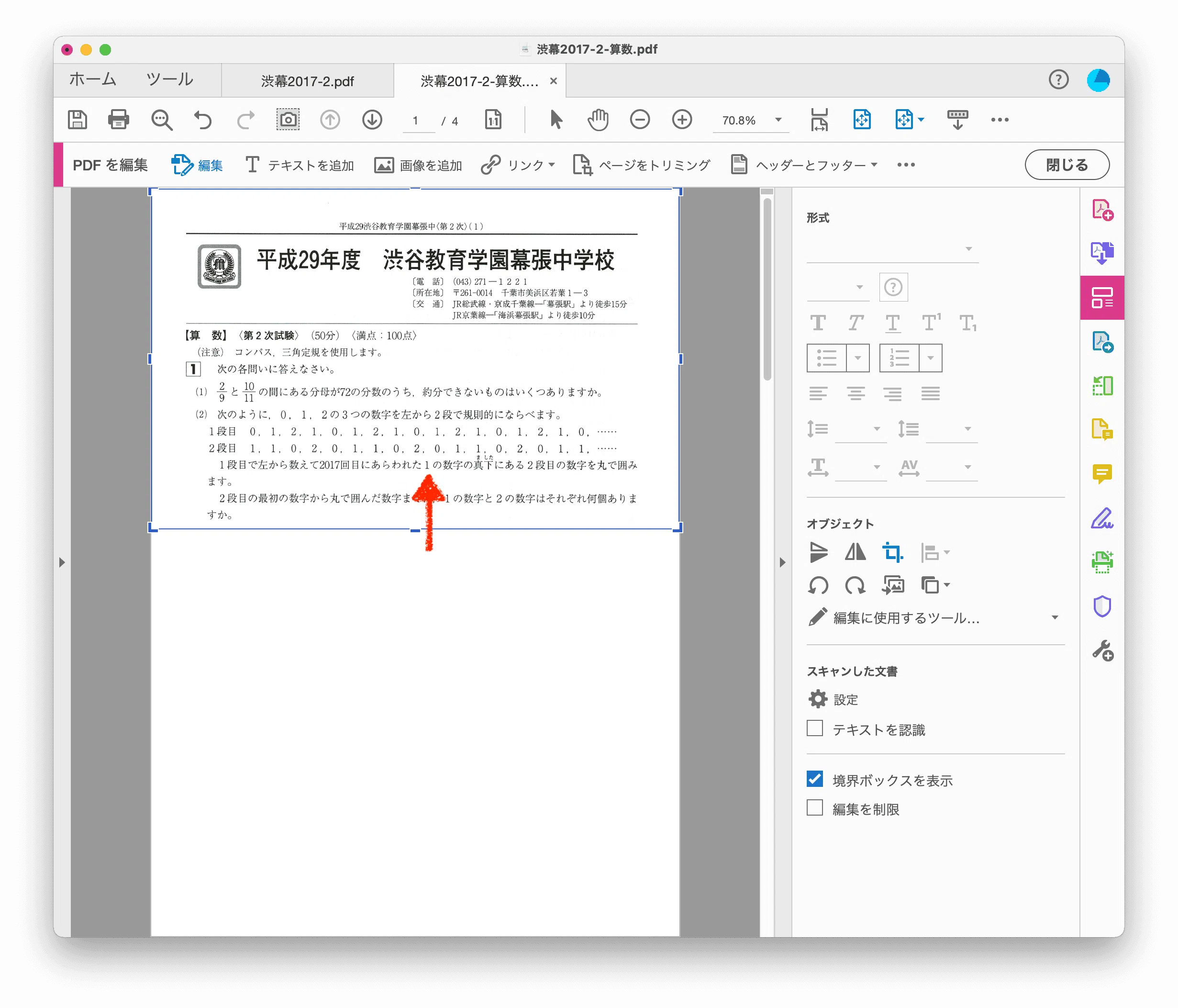Switch to ツール tab

(169, 79)
